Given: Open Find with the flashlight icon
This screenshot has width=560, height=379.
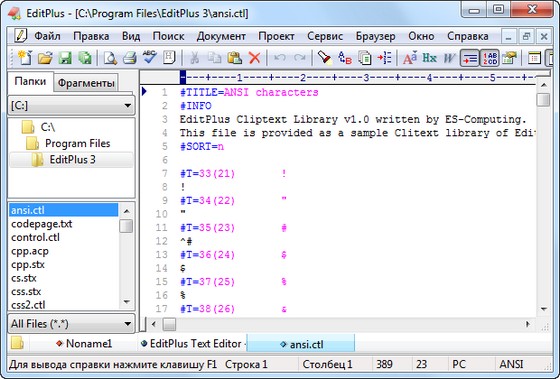Looking at the screenshot, I should (325, 58).
